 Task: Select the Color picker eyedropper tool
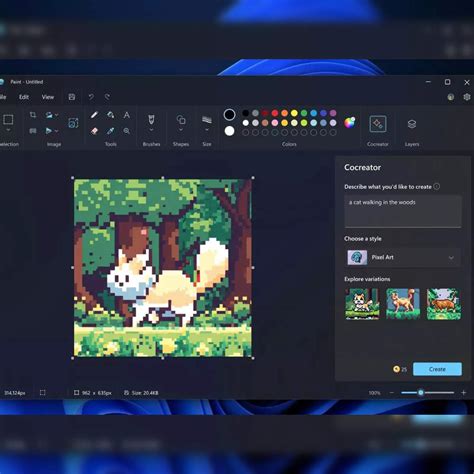click(x=111, y=131)
